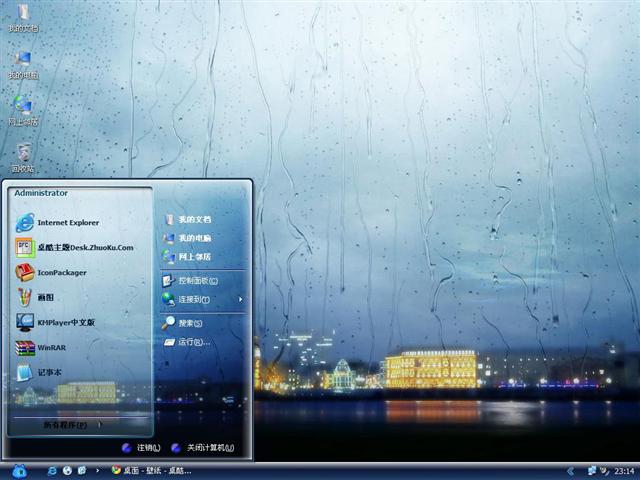Launch KMPlayer中文版 from Start menu

coord(55,322)
